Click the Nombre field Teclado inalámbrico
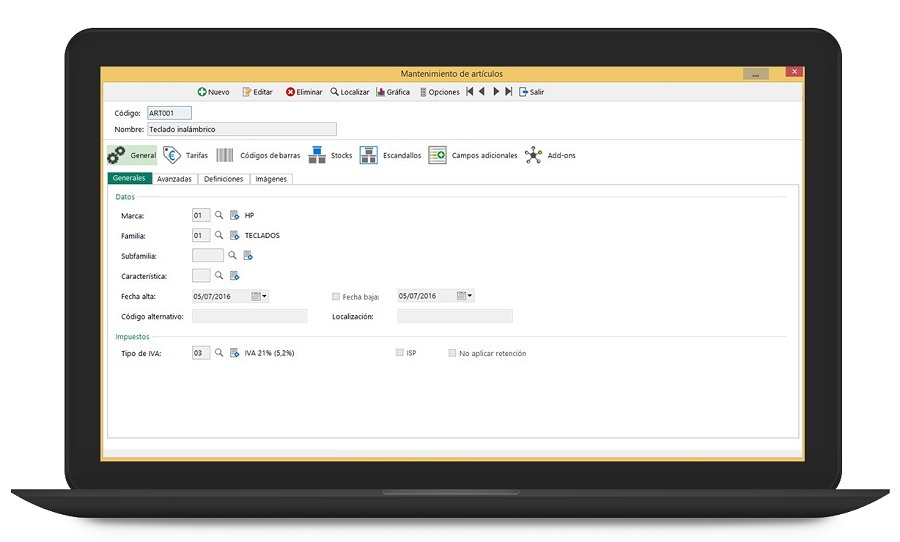Viewport: 900px width, 542px height. coord(242,129)
